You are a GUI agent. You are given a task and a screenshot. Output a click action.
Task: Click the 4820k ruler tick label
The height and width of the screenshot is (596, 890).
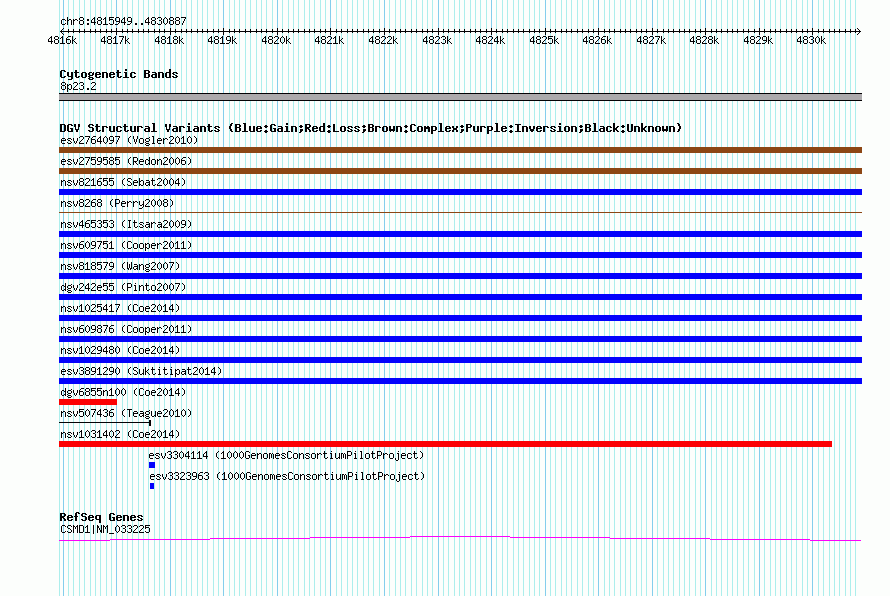(276, 40)
